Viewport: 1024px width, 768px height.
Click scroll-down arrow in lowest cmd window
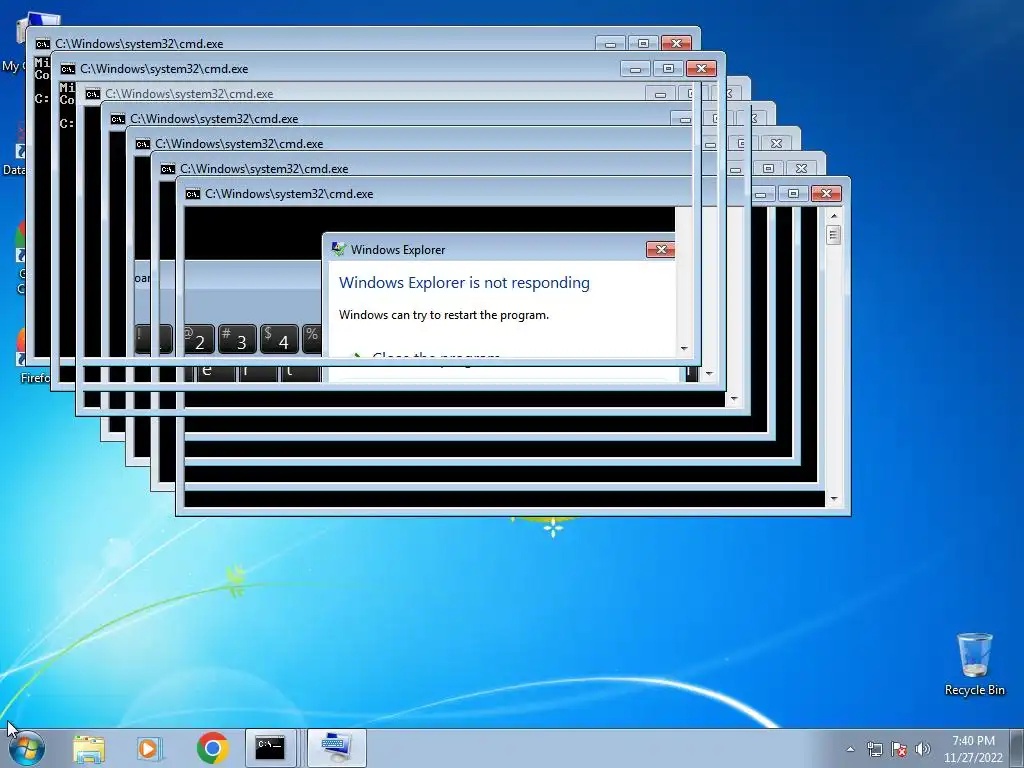[833, 500]
